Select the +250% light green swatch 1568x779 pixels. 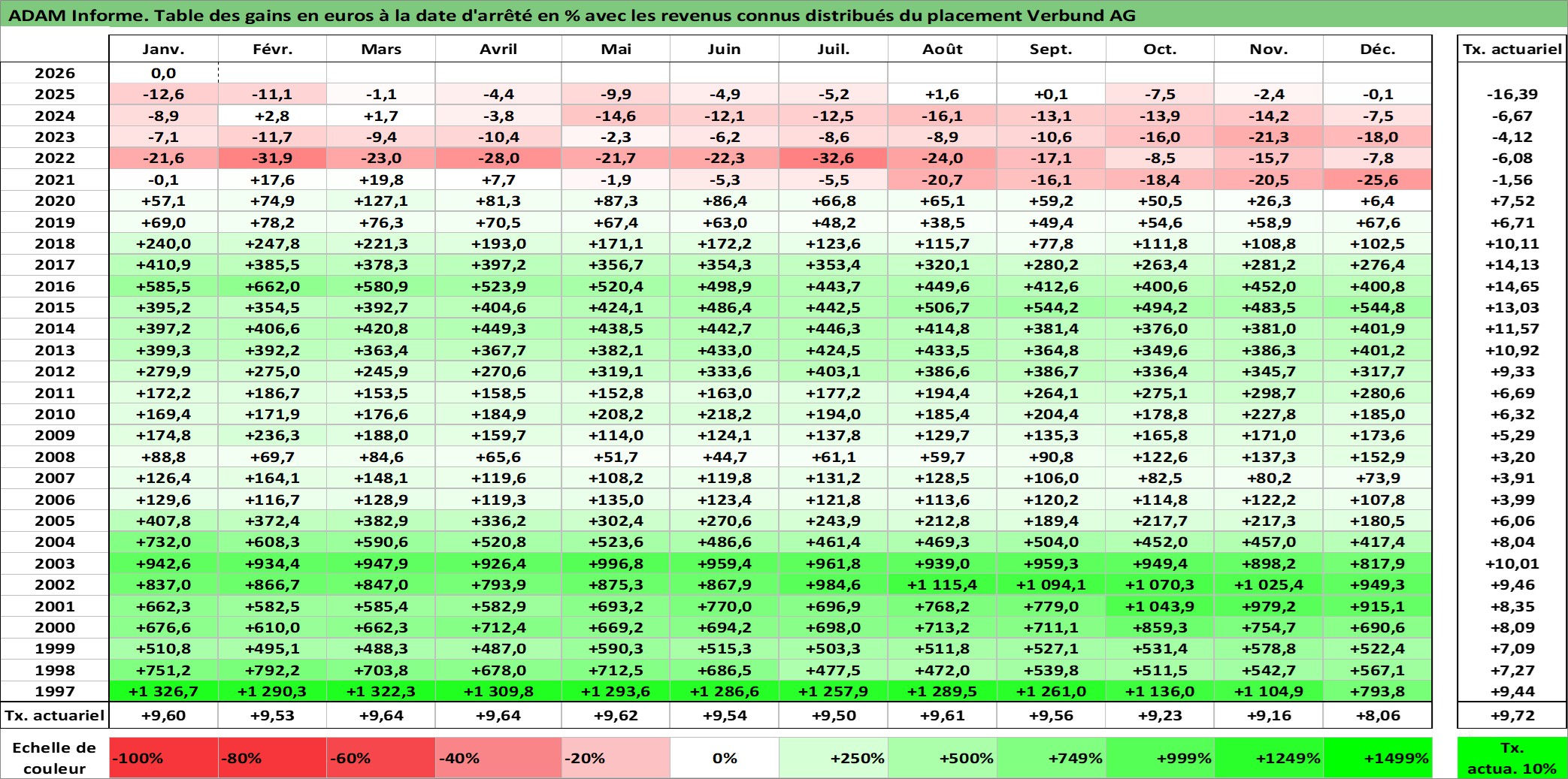(834, 758)
